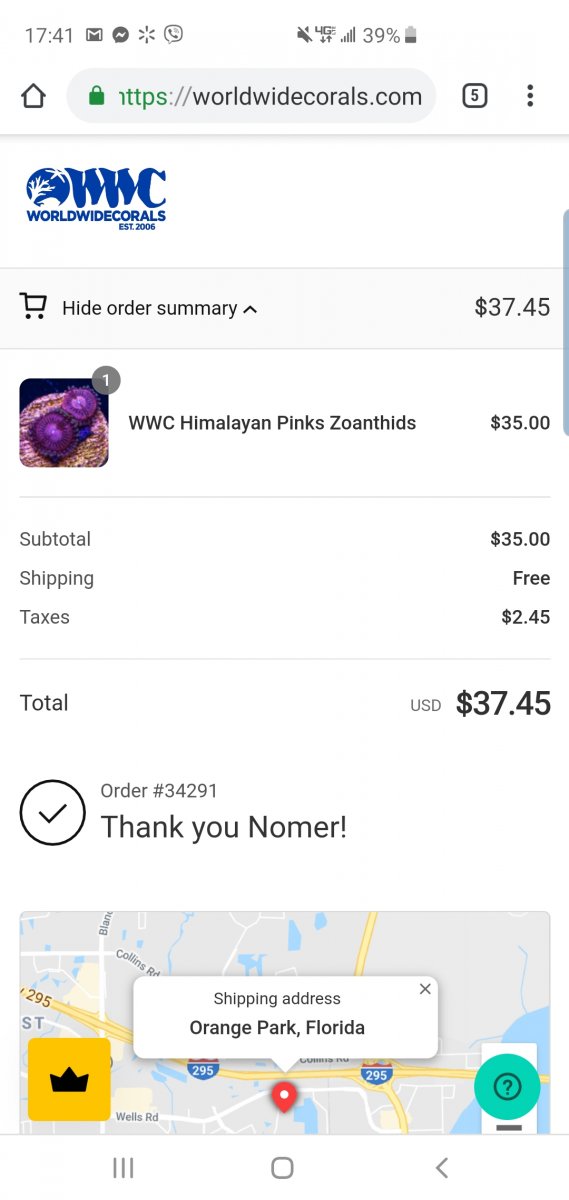This screenshot has height=1200, width=569.
Task: Tap the order confirmed checkmark circle
Action: [52, 812]
